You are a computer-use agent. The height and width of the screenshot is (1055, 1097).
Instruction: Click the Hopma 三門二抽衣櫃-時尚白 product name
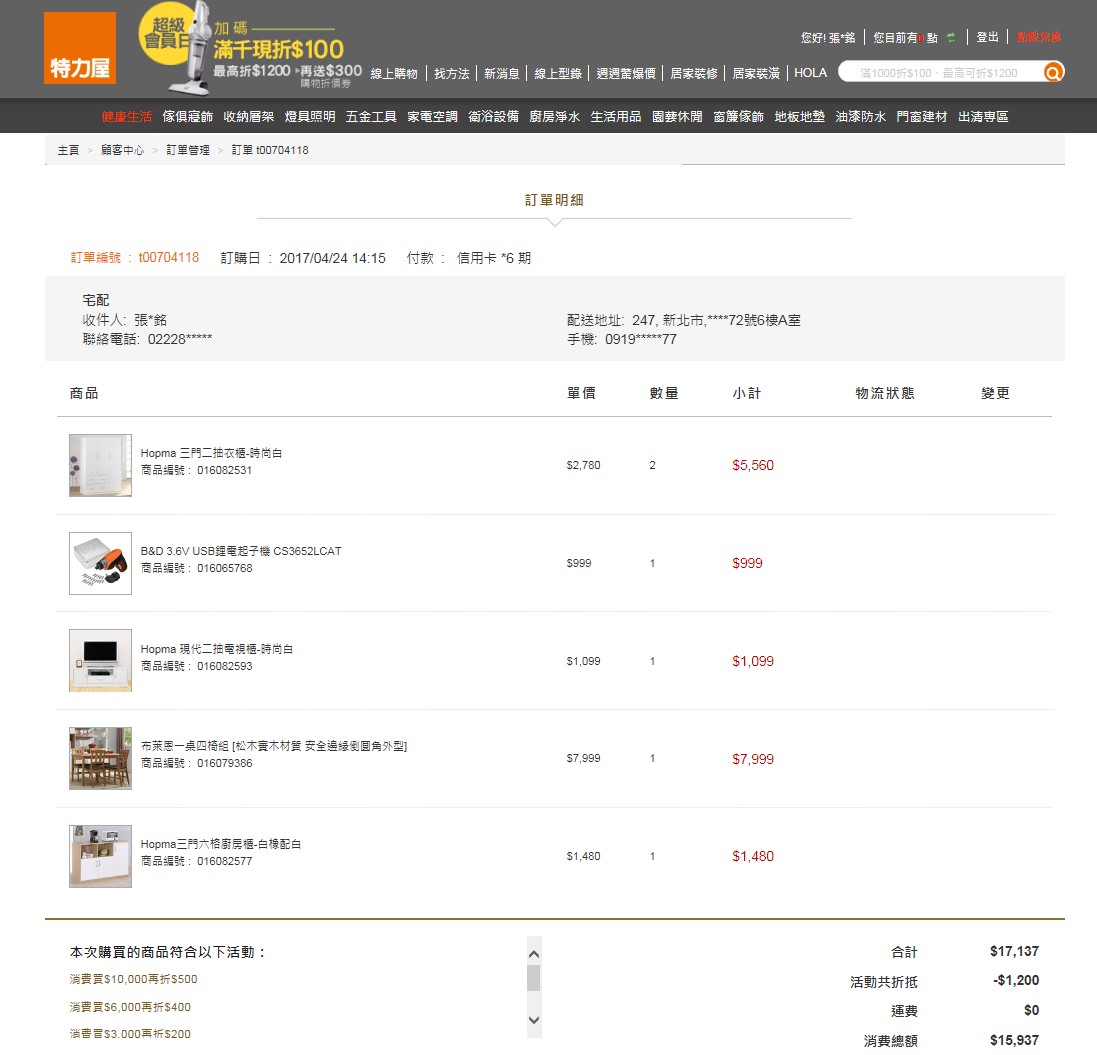(211, 453)
